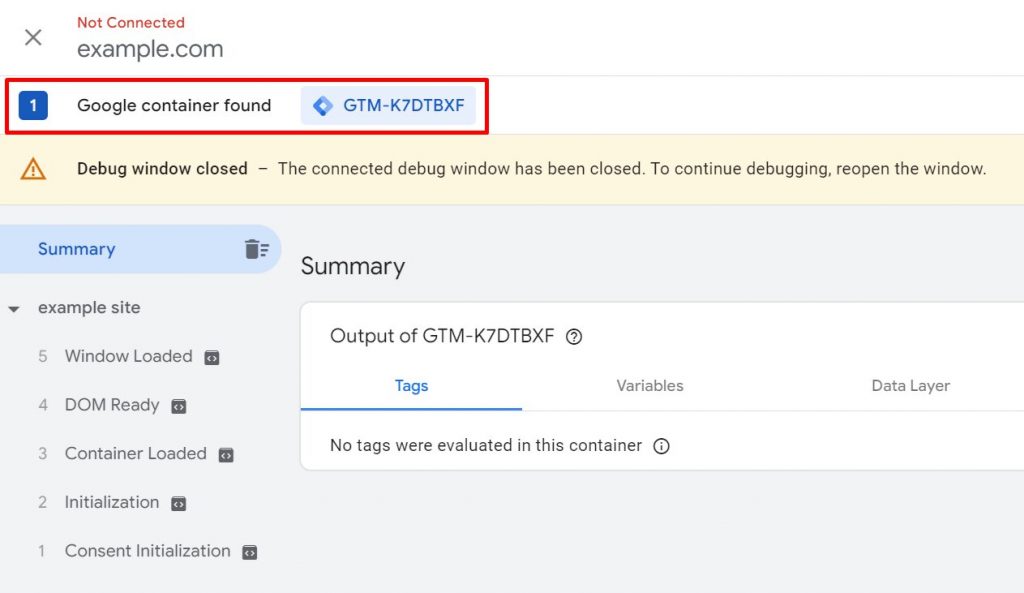
Task: Click the code icon beside Window Loaded
Action: coord(212,357)
